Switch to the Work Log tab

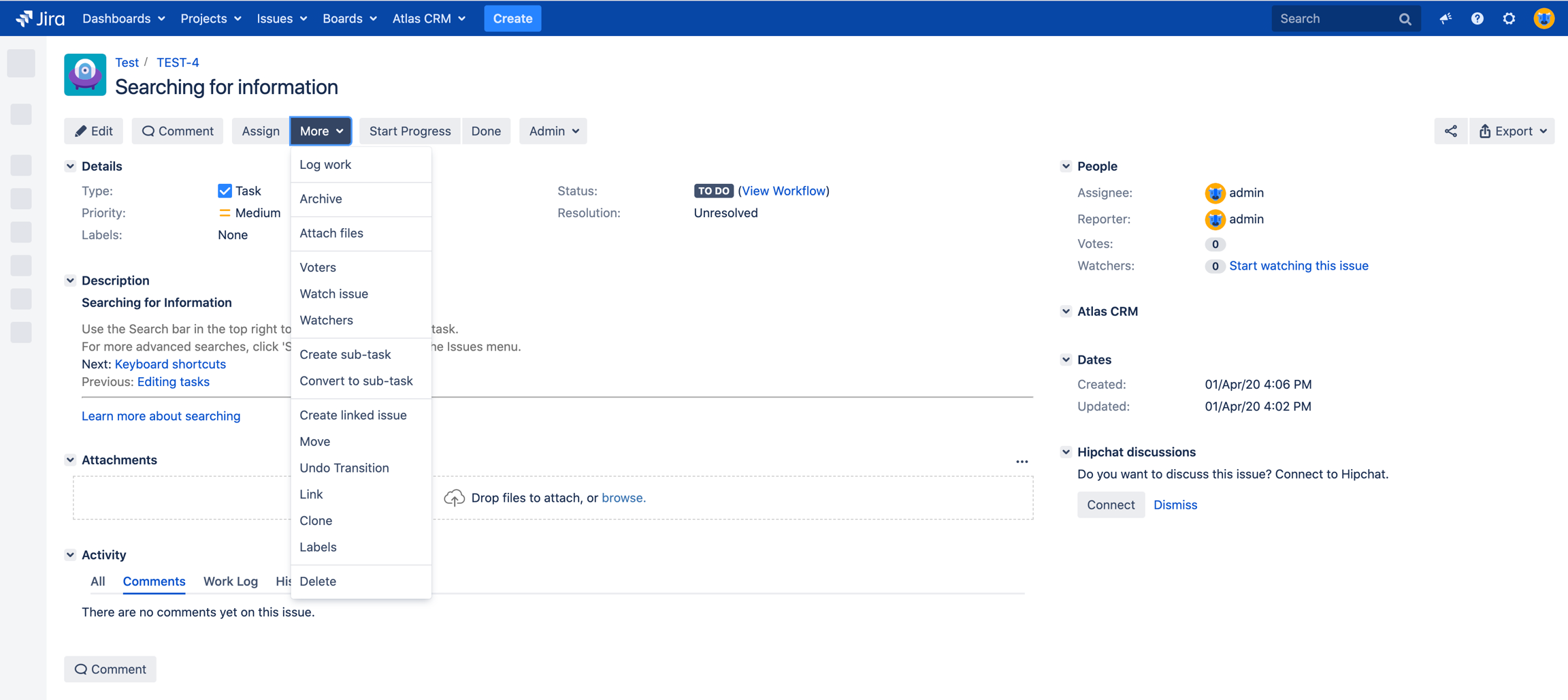[x=230, y=582]
